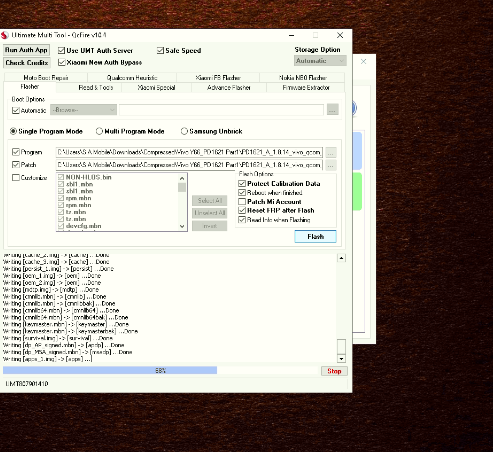493x452 pixels.
Task: Click the UMT serial number in status bar
Action: 27,384
